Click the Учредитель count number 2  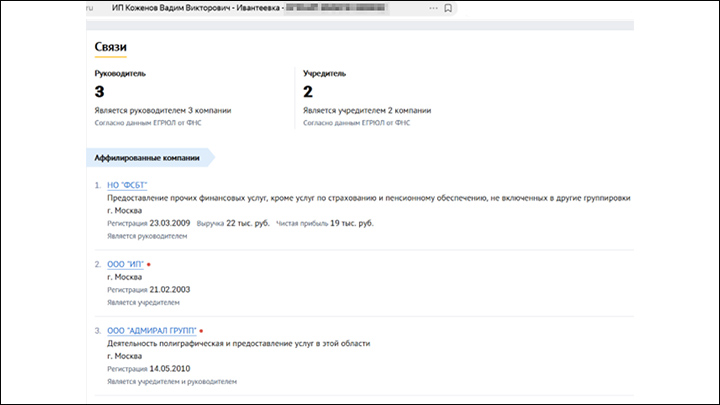[x=308, y=92]
